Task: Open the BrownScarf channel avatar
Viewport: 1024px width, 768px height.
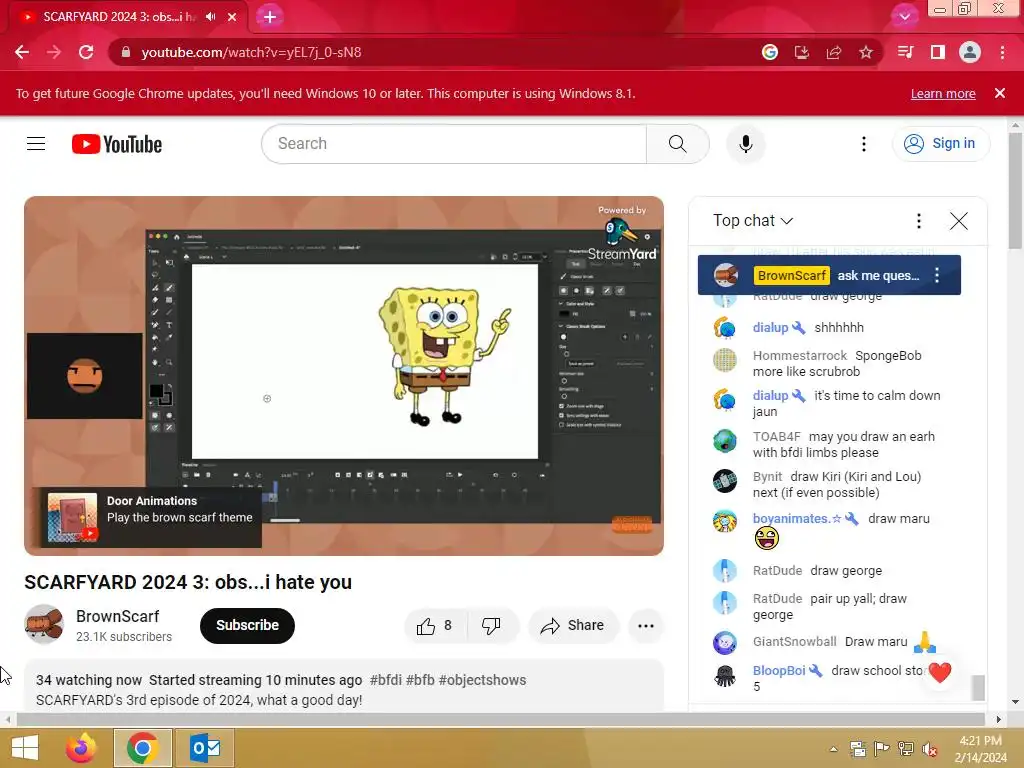Action: point(44,624)
